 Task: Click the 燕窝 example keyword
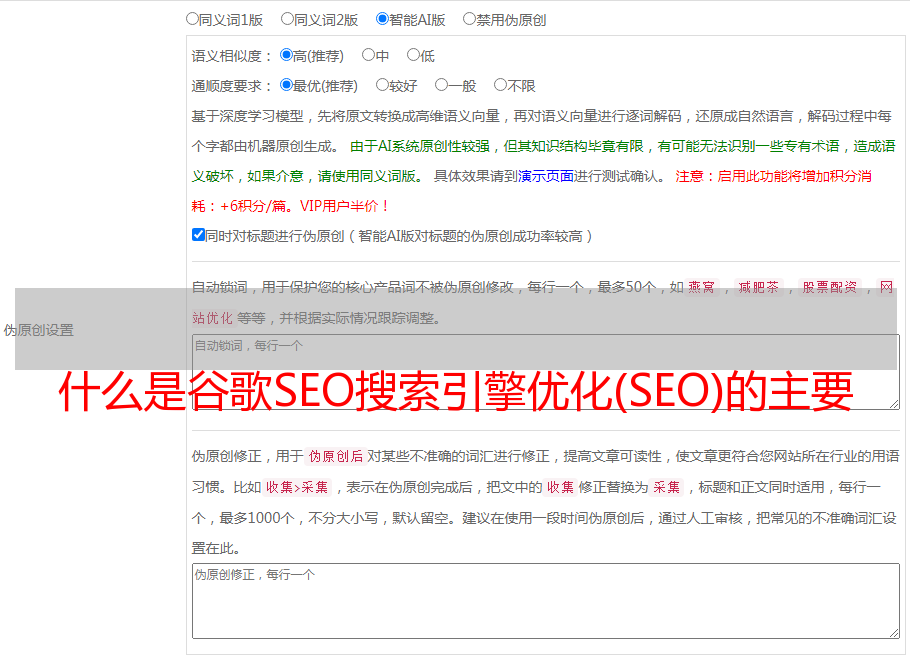701,287
